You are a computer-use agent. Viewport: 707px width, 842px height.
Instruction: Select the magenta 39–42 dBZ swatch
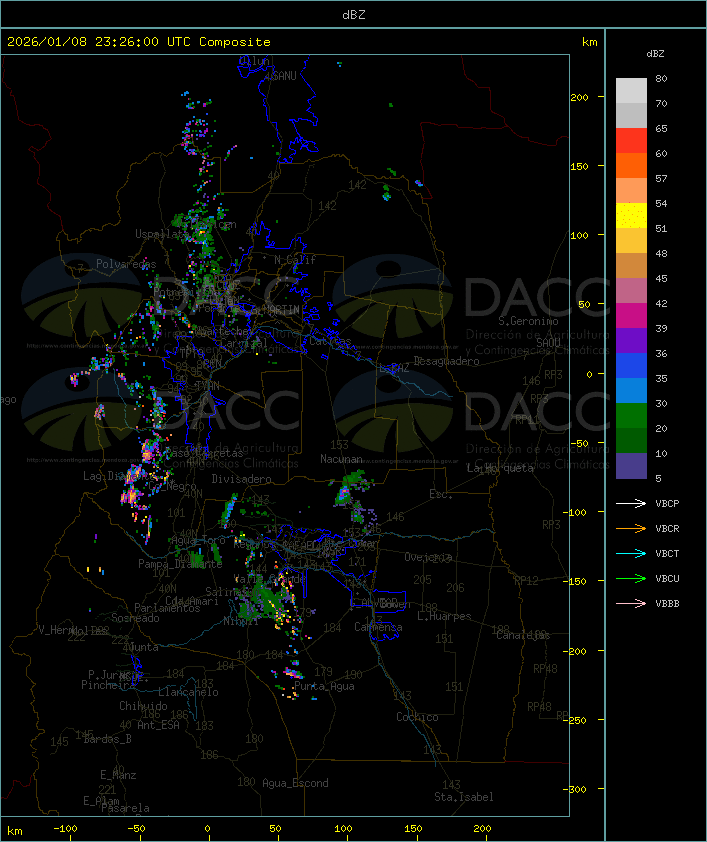631,316
